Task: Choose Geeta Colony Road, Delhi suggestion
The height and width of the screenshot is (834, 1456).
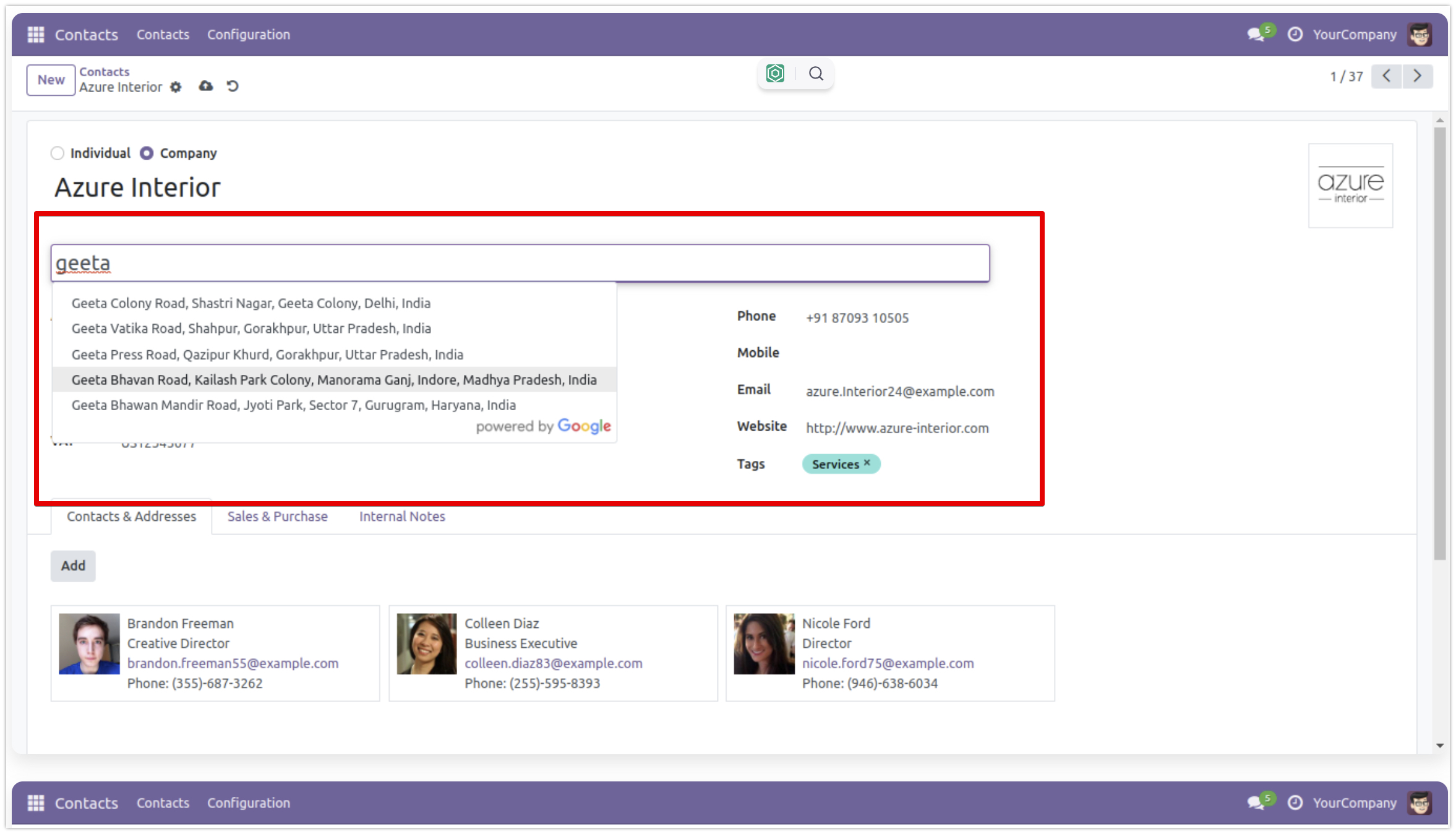Action: [x=335, y=303]
